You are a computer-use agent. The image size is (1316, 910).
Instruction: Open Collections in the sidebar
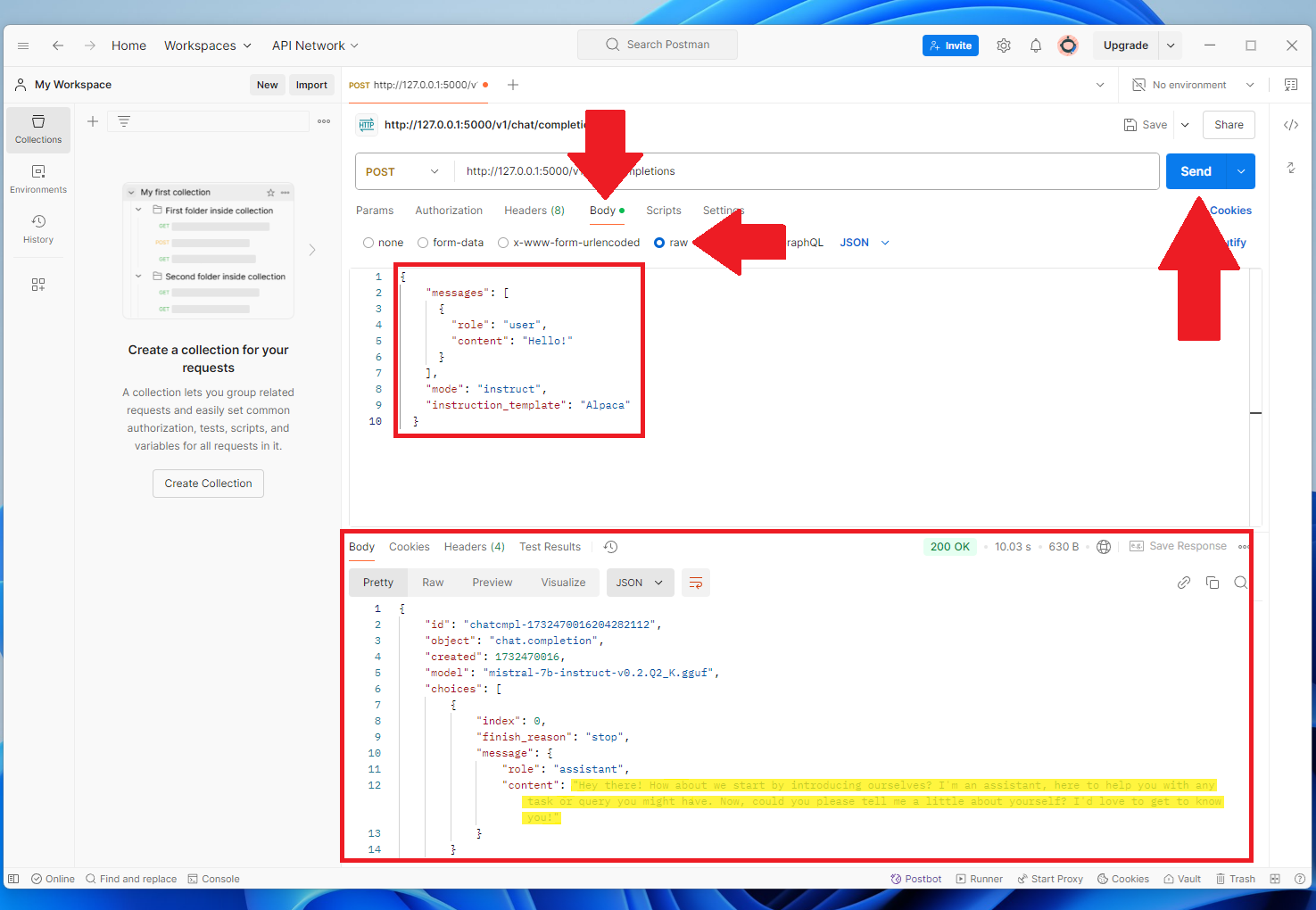pyautogui.click(x=38, y=129)
